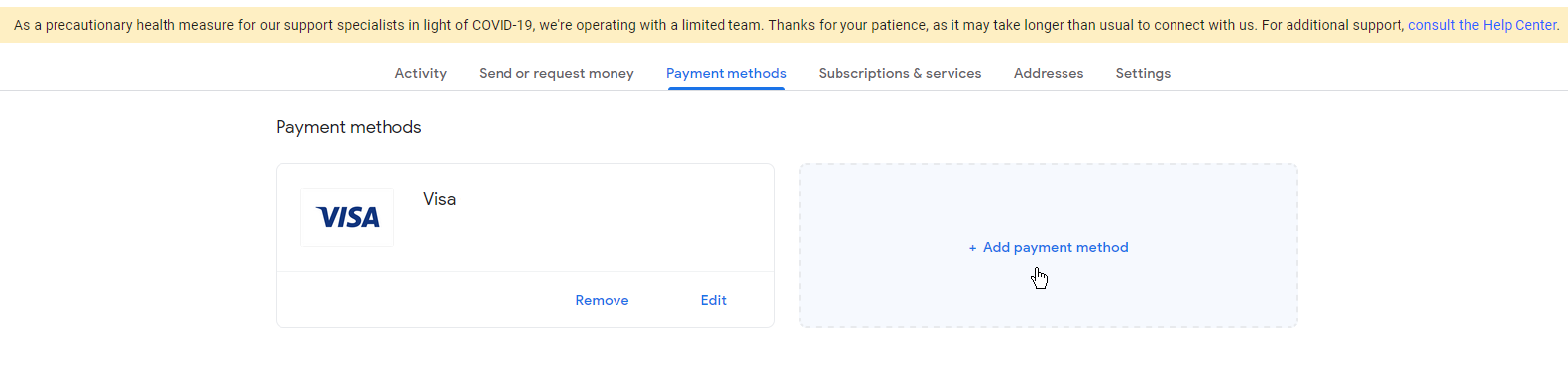Viewport: 1568px width, 384px height.
Task: Remove the Visa payment method
Action: [602, 300]
